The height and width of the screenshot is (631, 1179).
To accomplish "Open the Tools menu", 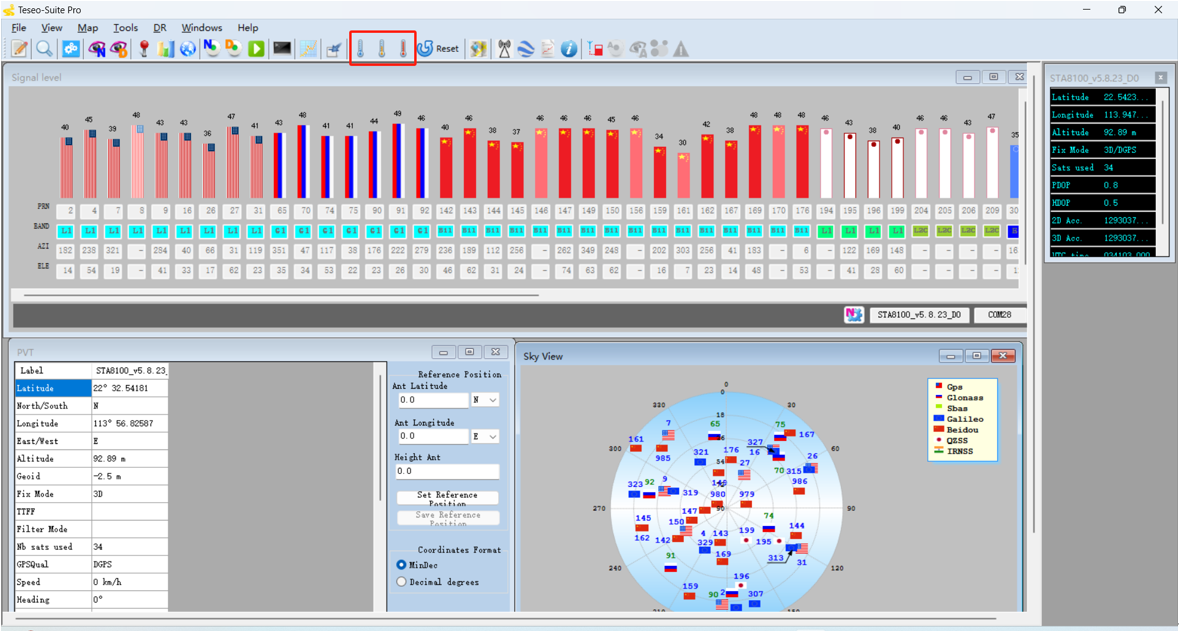I will [125, 28].
